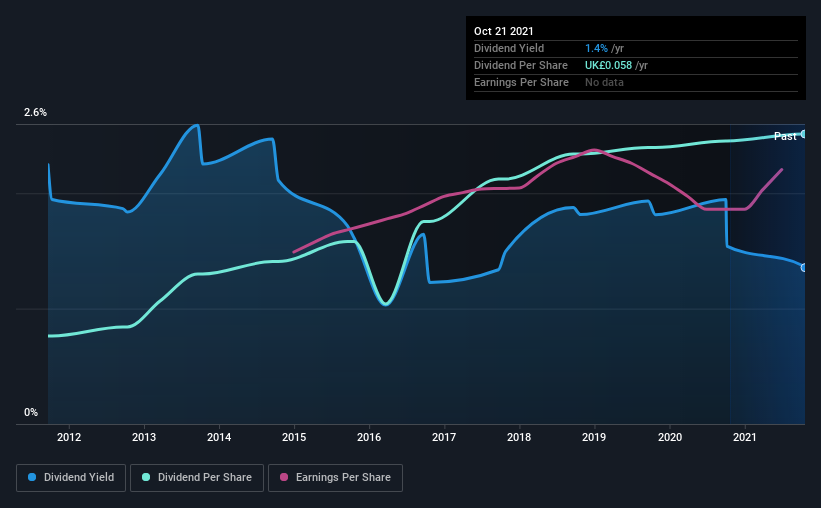
Task: Click the teal Dividend Per Share legend dot
Action: [x=146, y=477]
